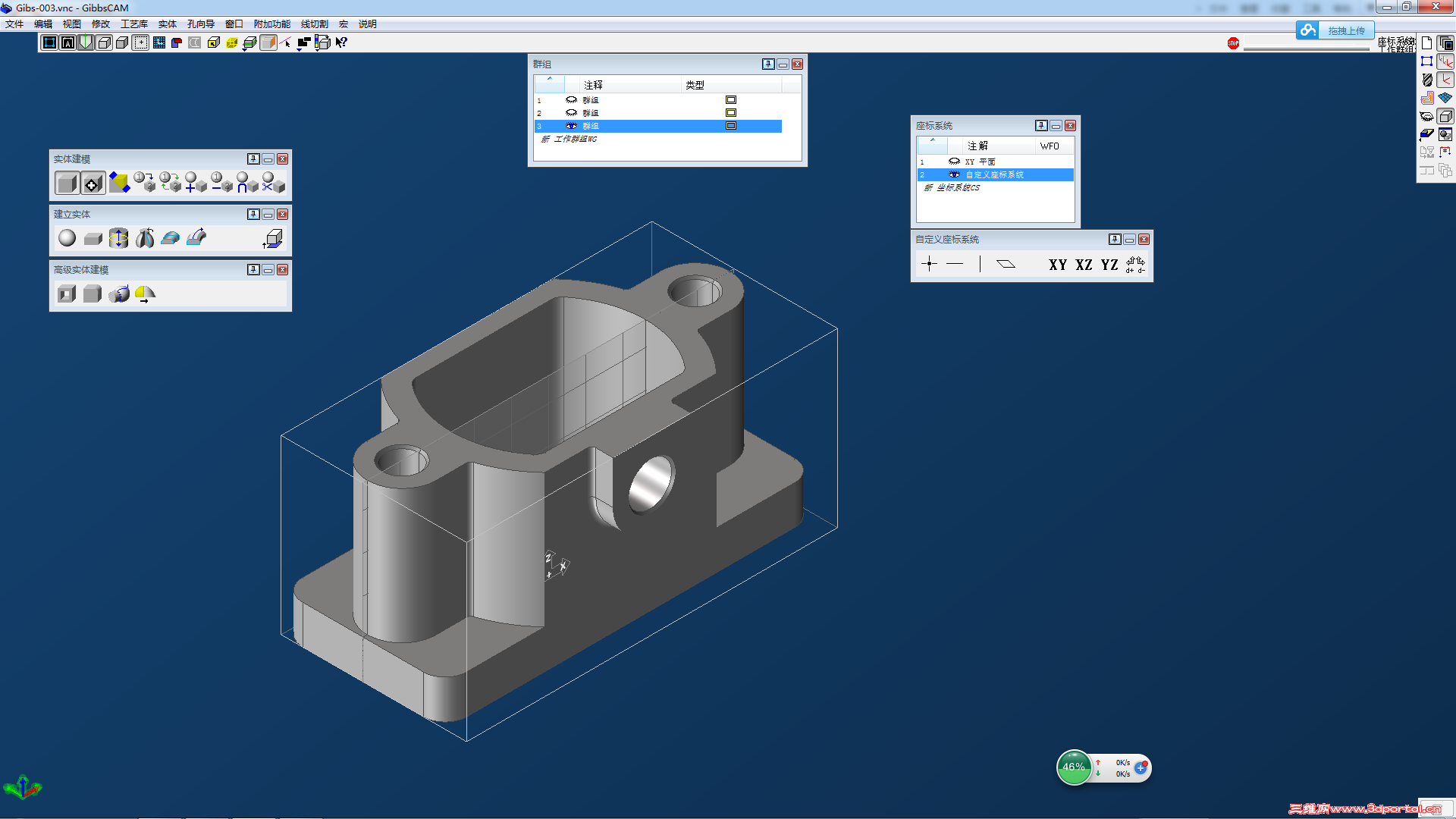Select the slice solid tool in 实体建模
Image resolution: width=1456 pixels, height=819 pixels.
(x=118, y=182)
